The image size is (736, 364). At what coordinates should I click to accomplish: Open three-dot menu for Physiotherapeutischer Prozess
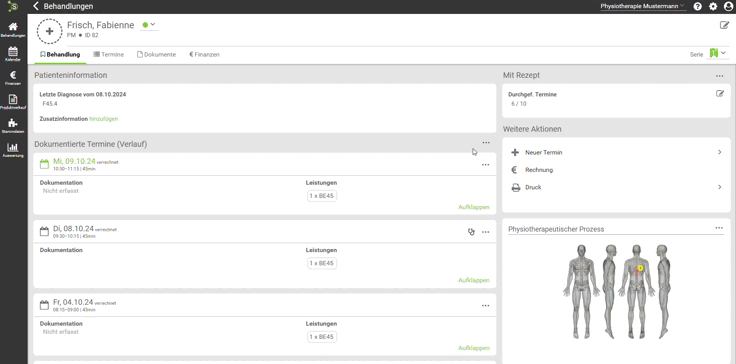719,228
